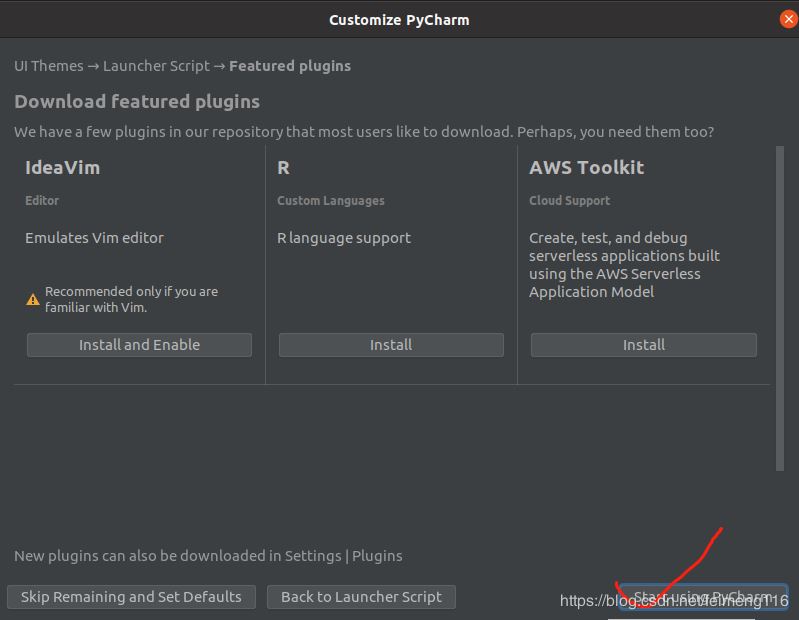Install the AWS Toolkit plugin
Viewport: 799px width, 620px height.
[643, 345]
